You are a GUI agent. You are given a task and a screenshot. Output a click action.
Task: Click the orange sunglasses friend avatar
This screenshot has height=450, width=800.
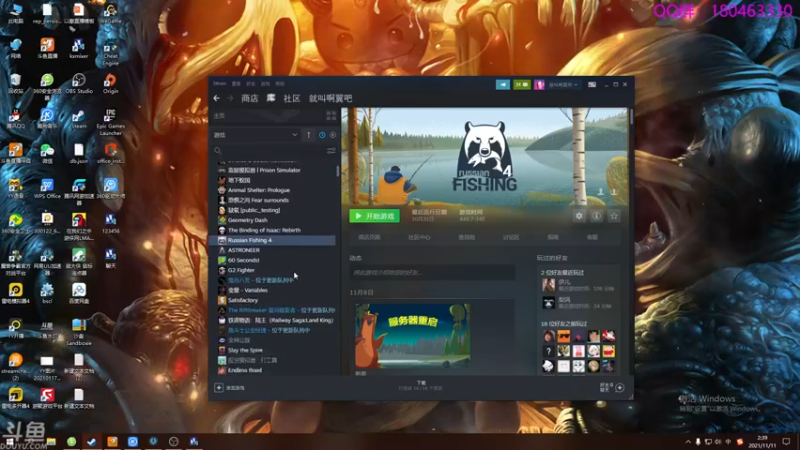pyautogui.click(x=563, y=336)
